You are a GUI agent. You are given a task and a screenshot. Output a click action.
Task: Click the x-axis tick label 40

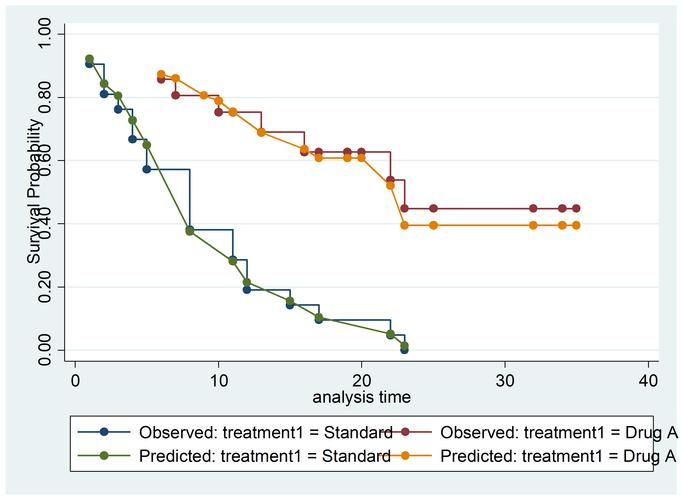point(647,380)
